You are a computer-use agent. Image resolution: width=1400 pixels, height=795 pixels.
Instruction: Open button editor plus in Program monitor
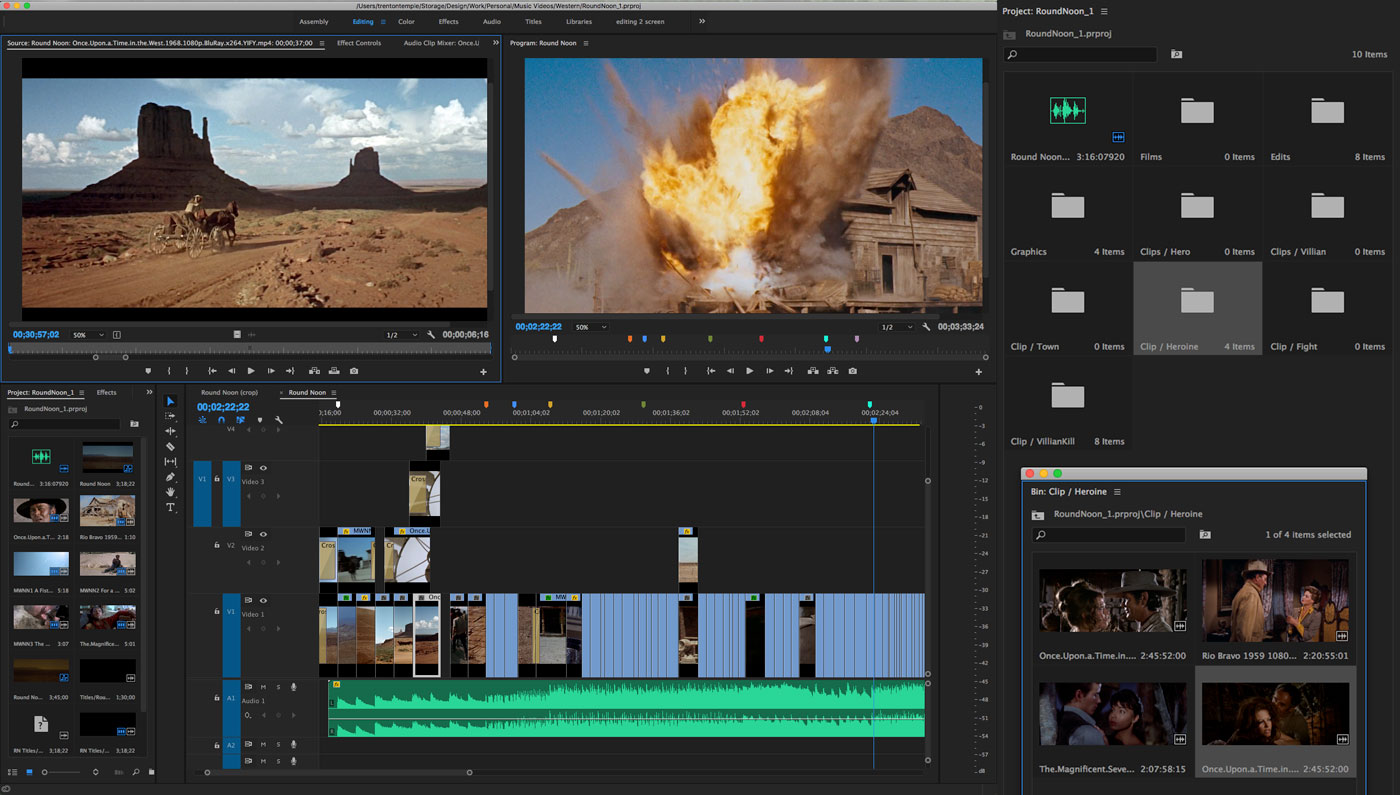click(979, 372)
